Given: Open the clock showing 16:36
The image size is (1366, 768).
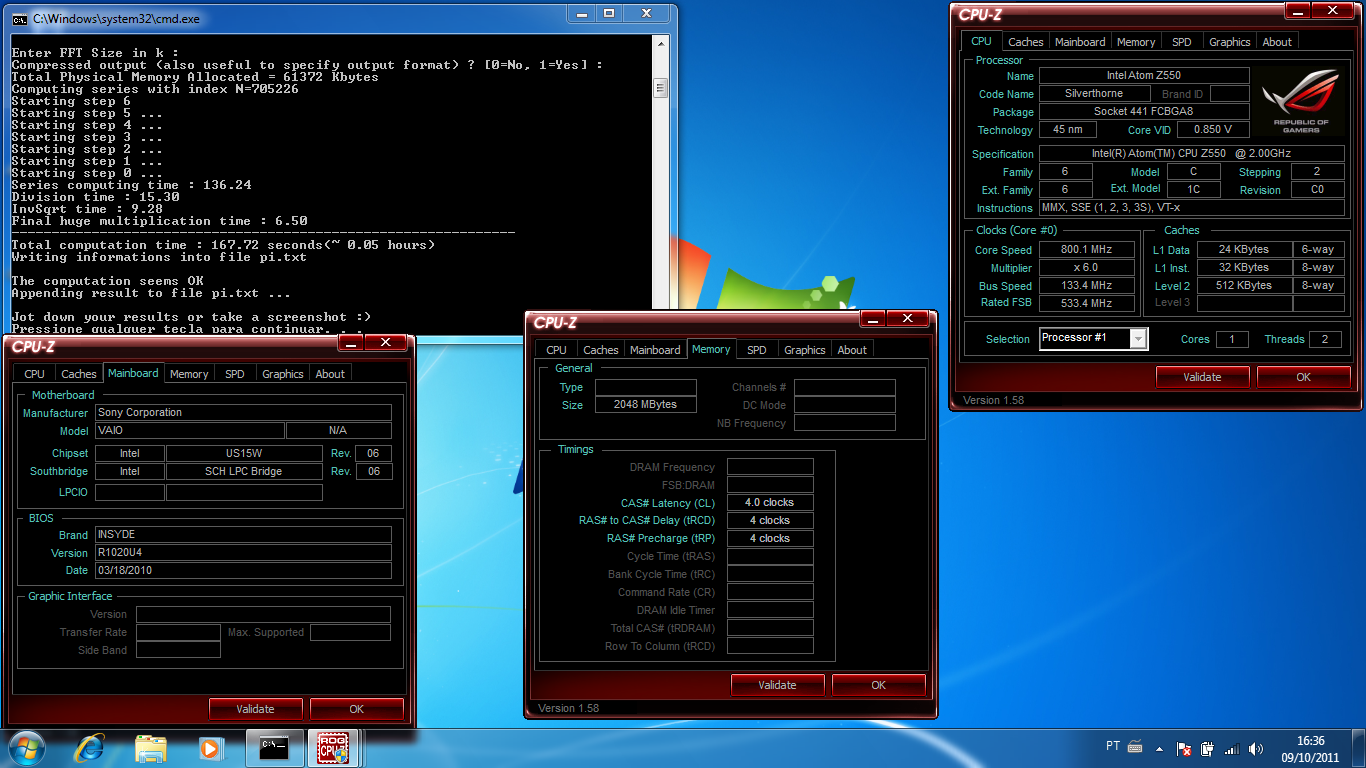Looking at the screenshot, I should (x=1310, y=749).
